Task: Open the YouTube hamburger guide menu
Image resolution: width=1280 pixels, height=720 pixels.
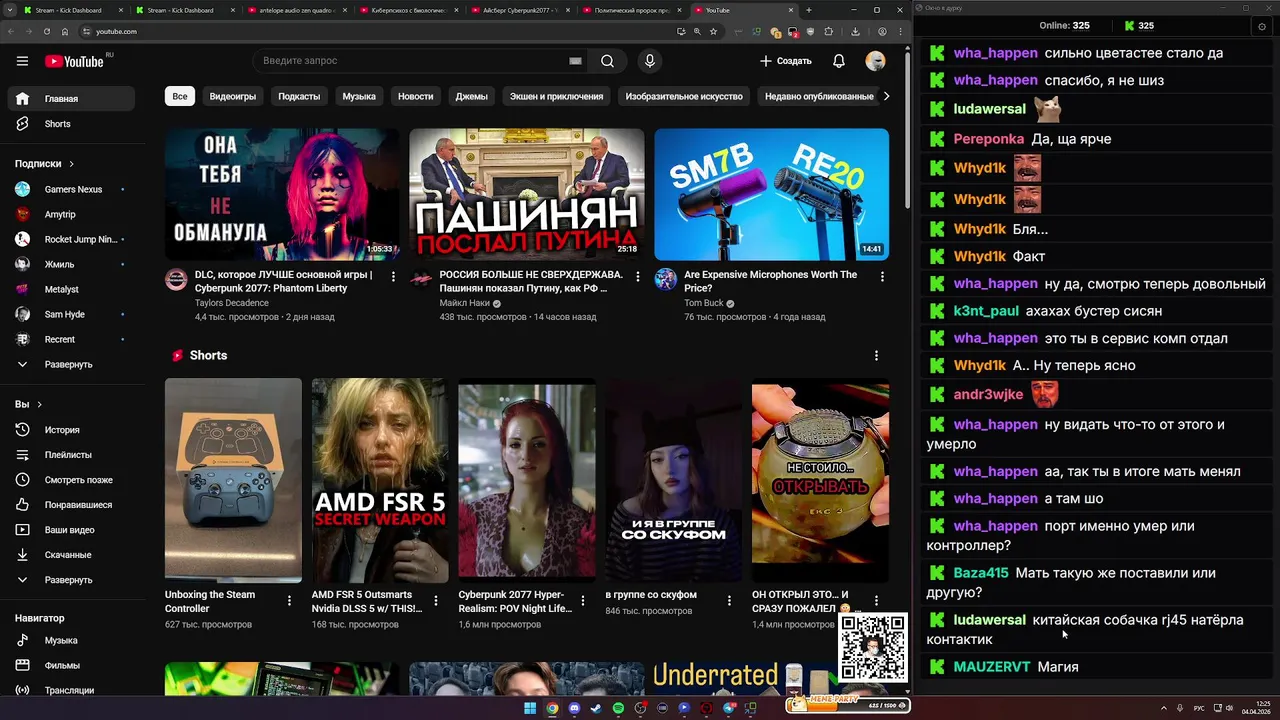Action: [22, 61]
